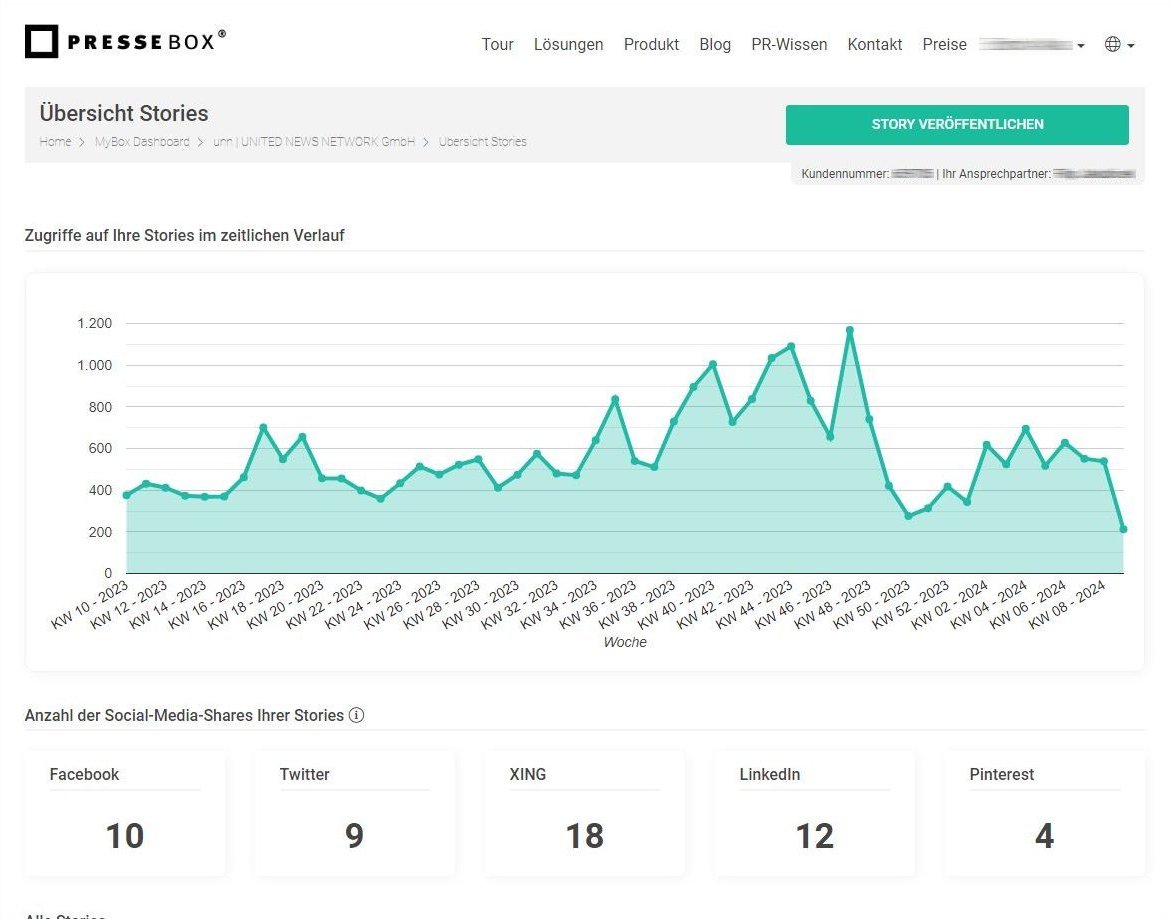
Task: Click the XING shares card
Action: 584,812
